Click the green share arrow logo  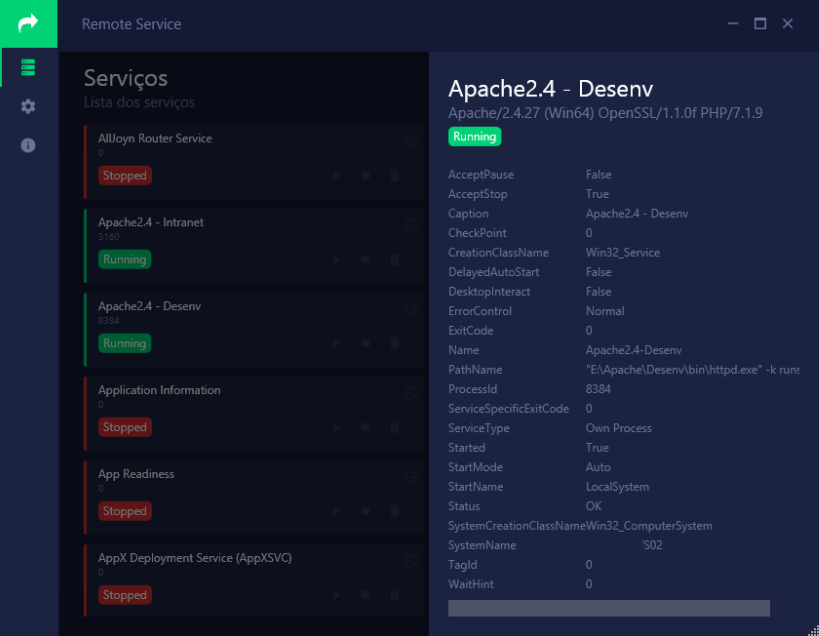28,23
